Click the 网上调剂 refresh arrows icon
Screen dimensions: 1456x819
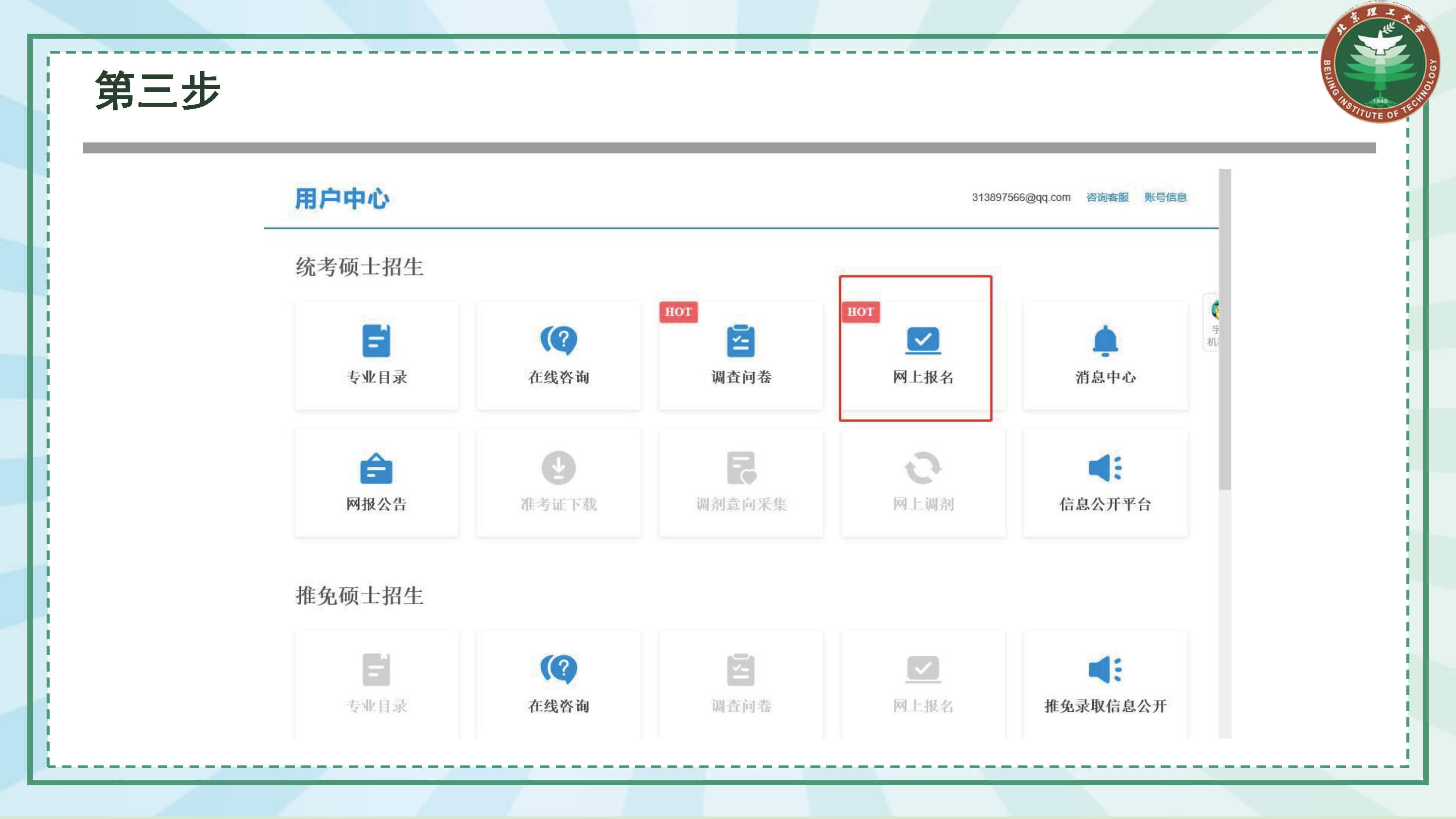click(923, 469)
